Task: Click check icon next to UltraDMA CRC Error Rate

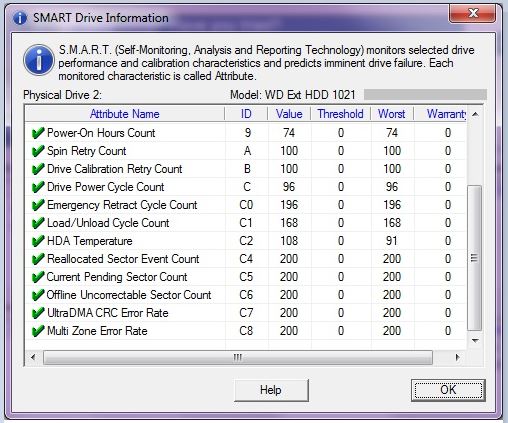Action: pyautogui.click(x=38, y=313)
